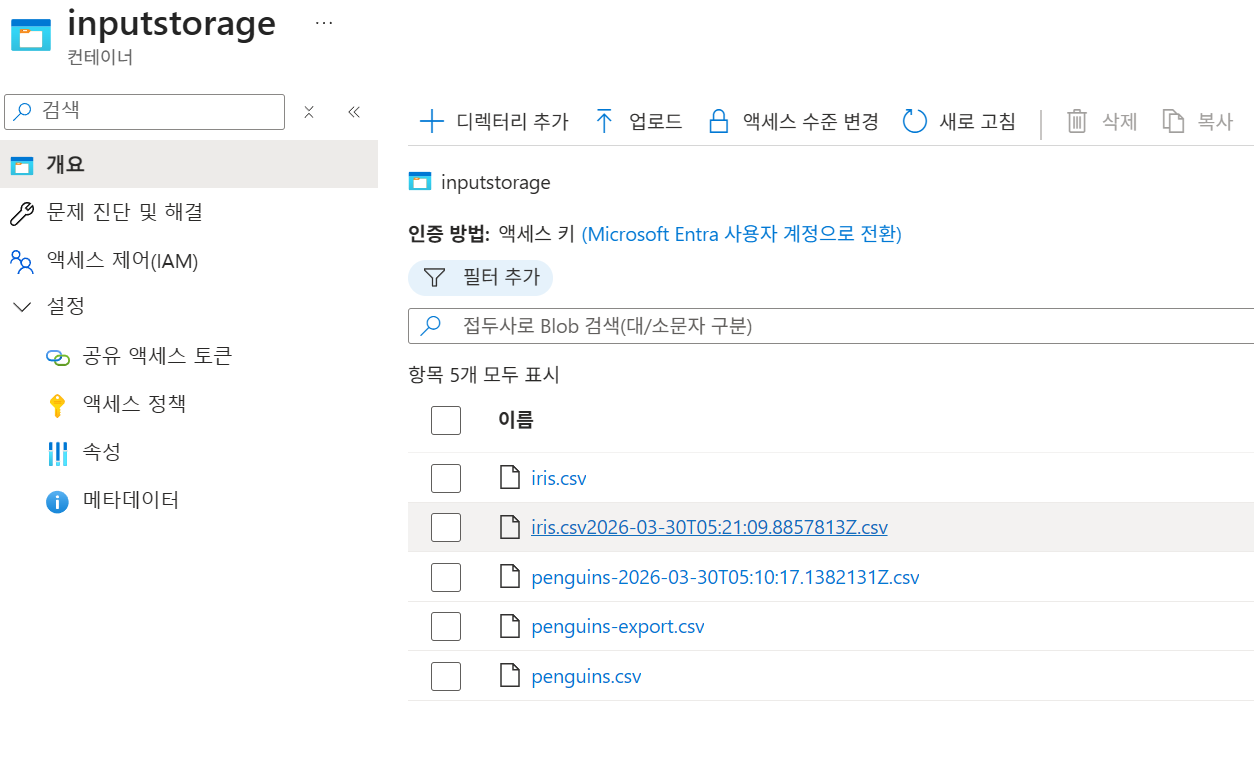Click the lock icon for 액세스 수준 변경
Screen dimensions: 1254x759
point(718,122)
